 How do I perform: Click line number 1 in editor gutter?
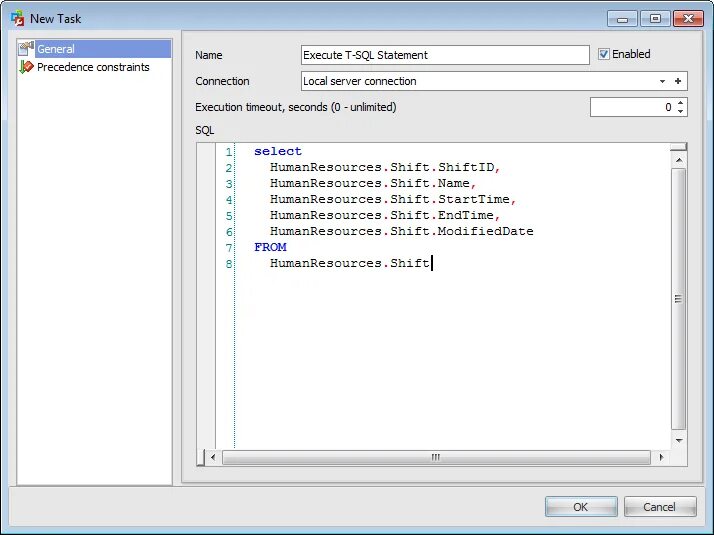tap(229, 152)
